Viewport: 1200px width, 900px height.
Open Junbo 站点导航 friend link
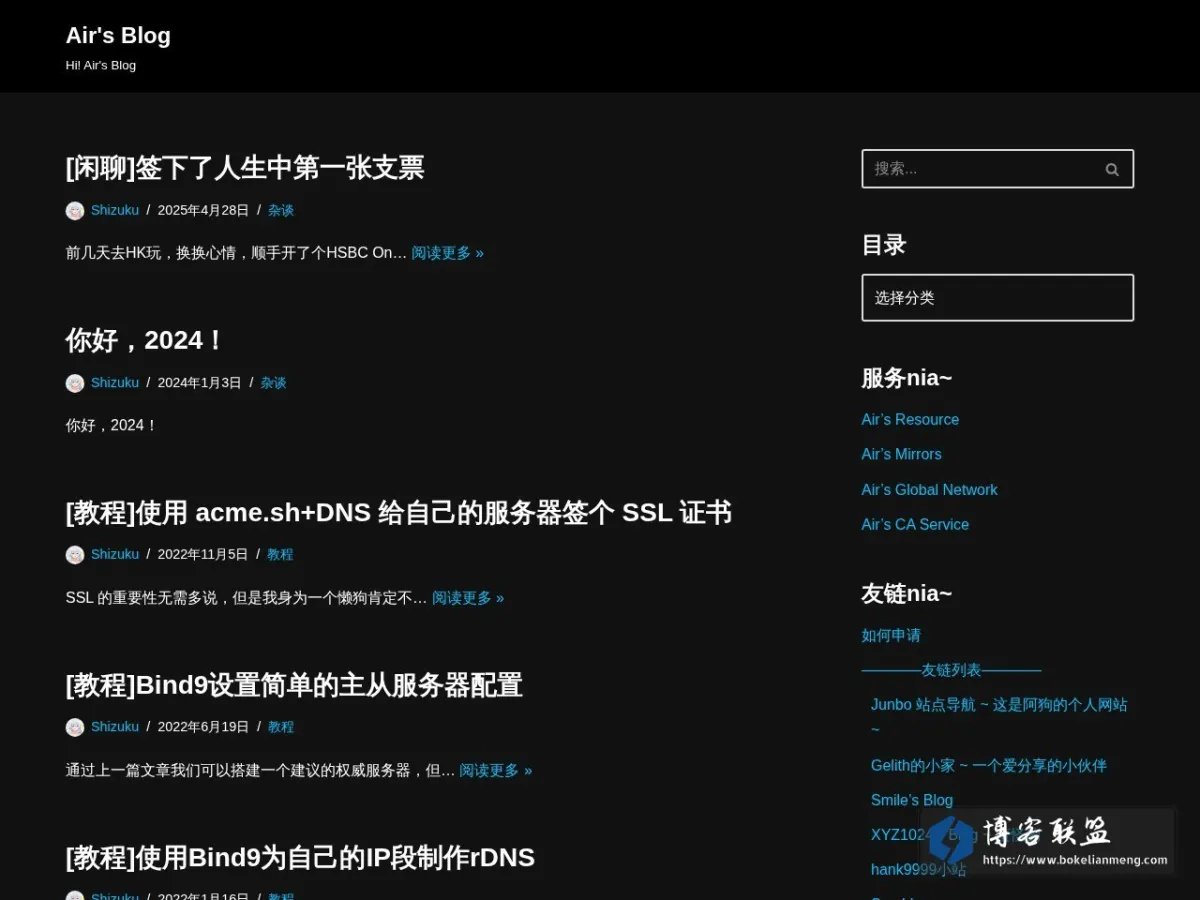click(999, 716)
